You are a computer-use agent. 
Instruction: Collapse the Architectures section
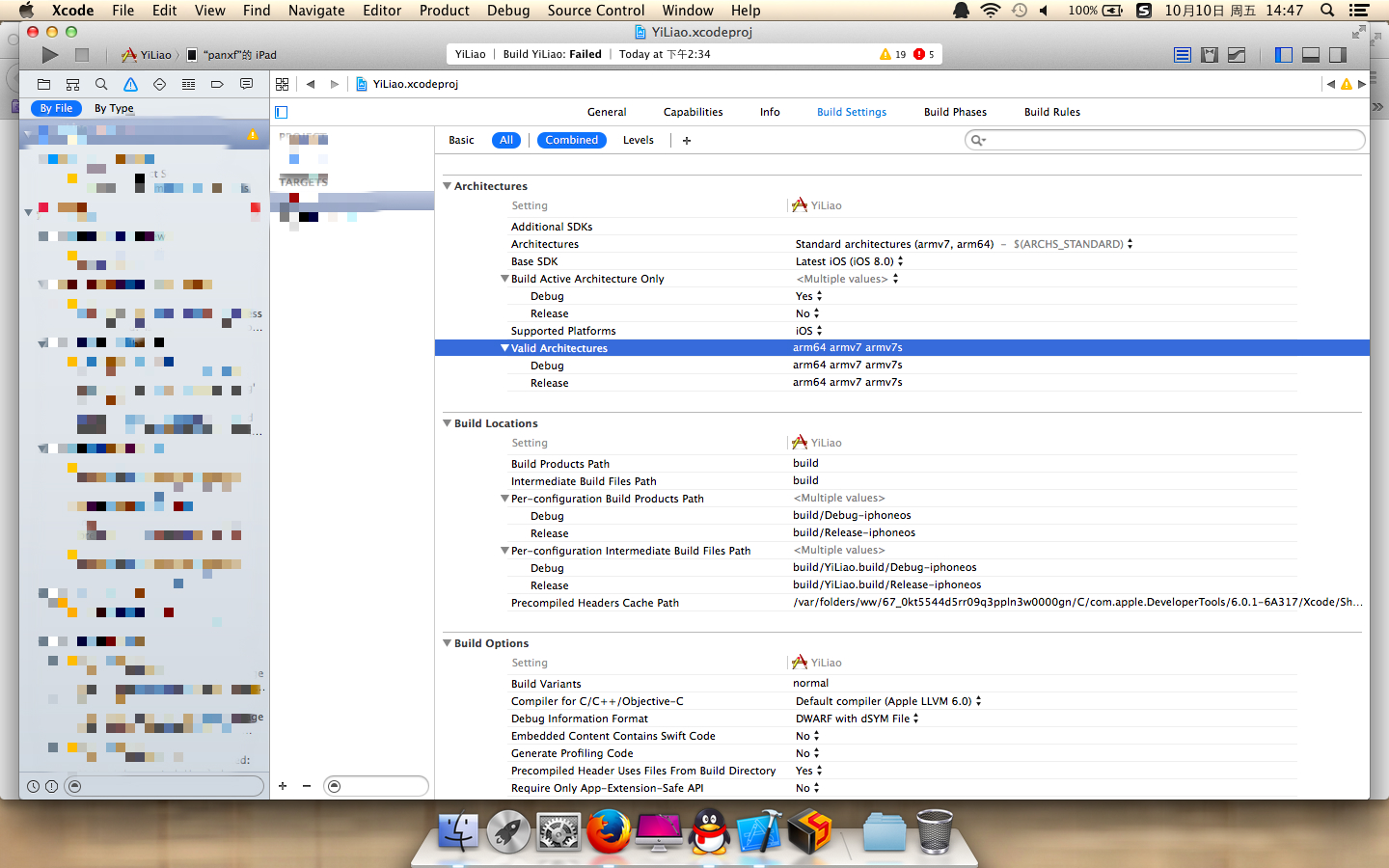pos(448,186)
